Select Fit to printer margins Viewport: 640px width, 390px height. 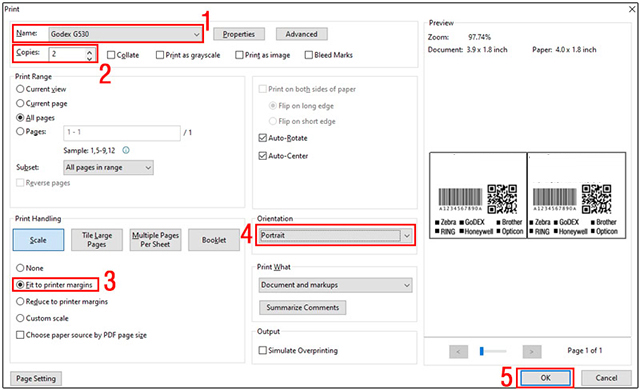click(20, 285)
